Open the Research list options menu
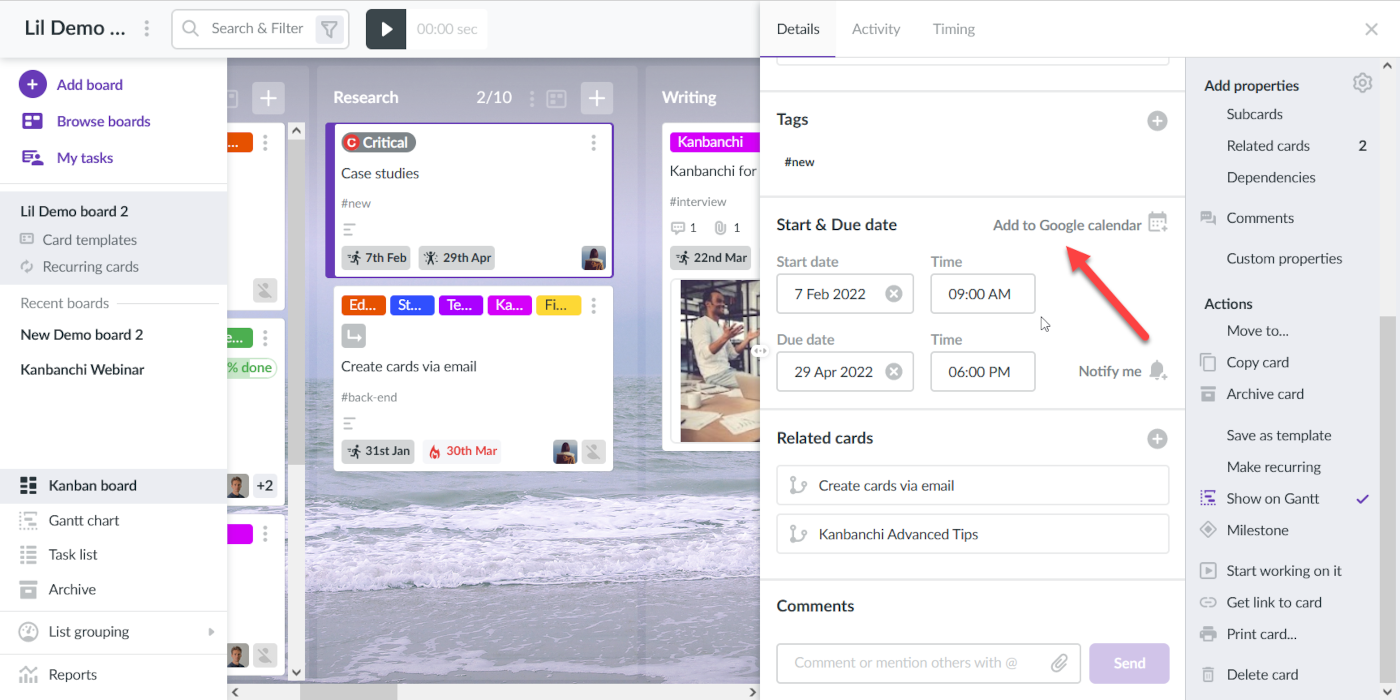Image resolution: width=1400 pixels, height=700 pixels. coord(531,98)
